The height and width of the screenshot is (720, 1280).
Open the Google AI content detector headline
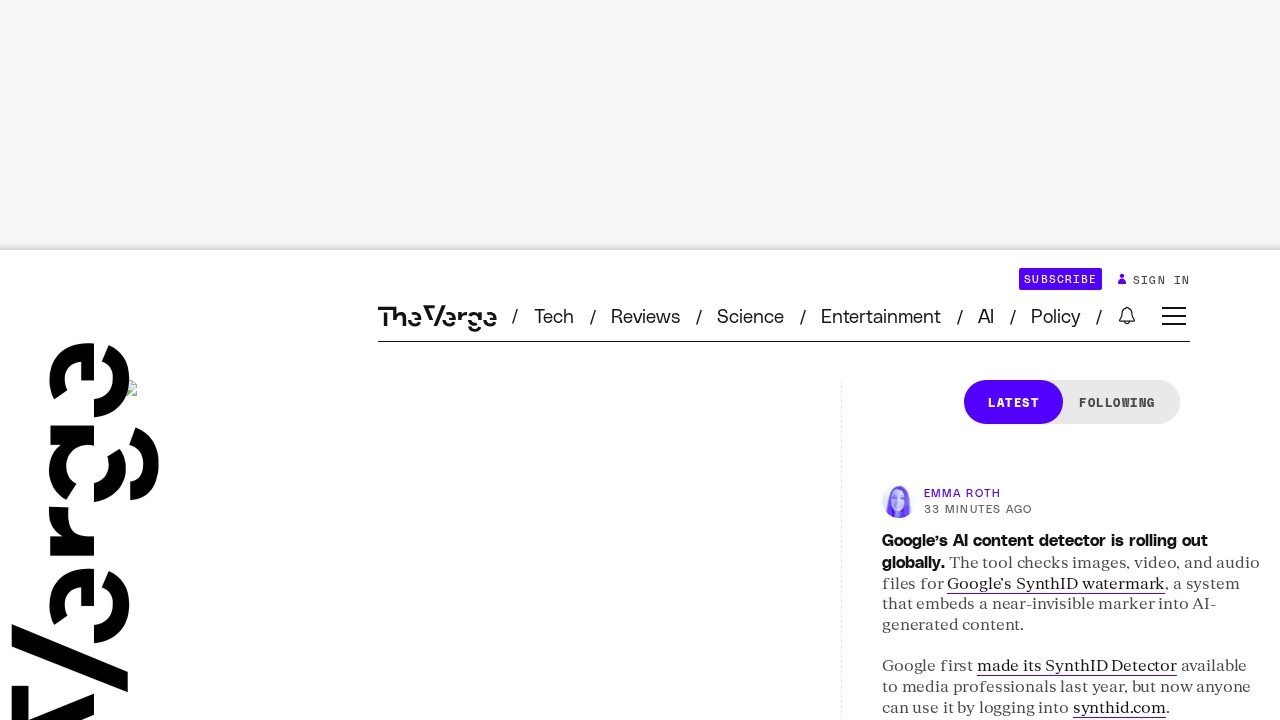(1045, 551)
